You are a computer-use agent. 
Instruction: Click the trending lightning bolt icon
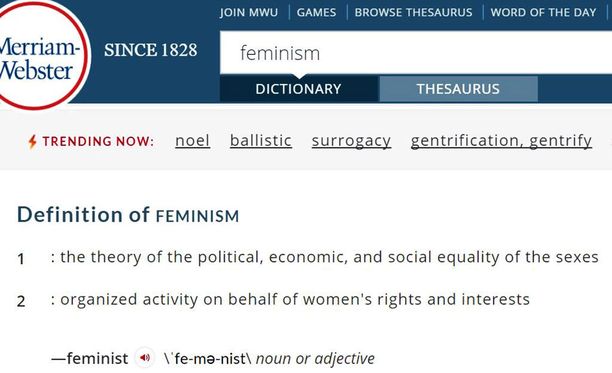32,141
